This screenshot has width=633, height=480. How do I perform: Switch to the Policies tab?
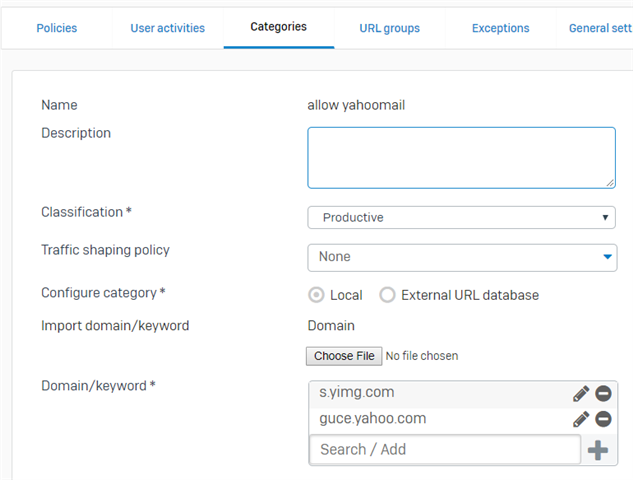[56, 28]
